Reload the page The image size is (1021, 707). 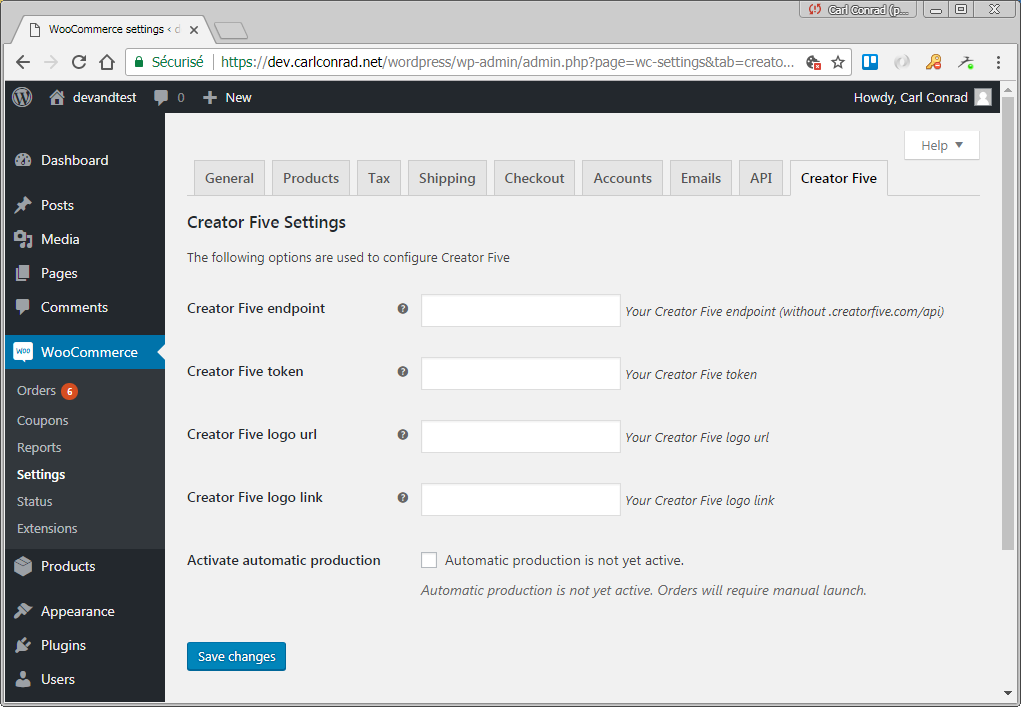tap(79, 62)
